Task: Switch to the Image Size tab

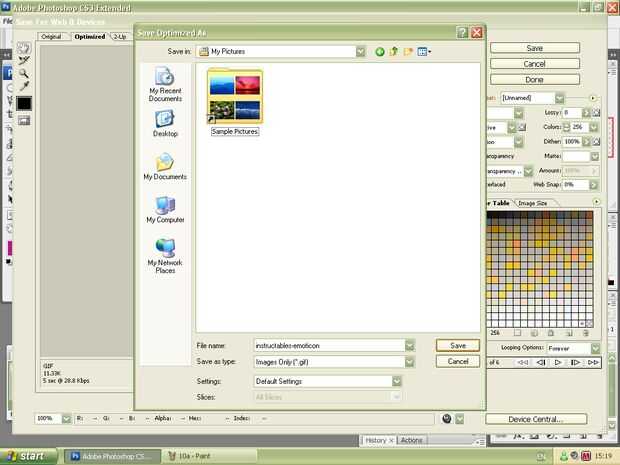Action: [533, 203]
